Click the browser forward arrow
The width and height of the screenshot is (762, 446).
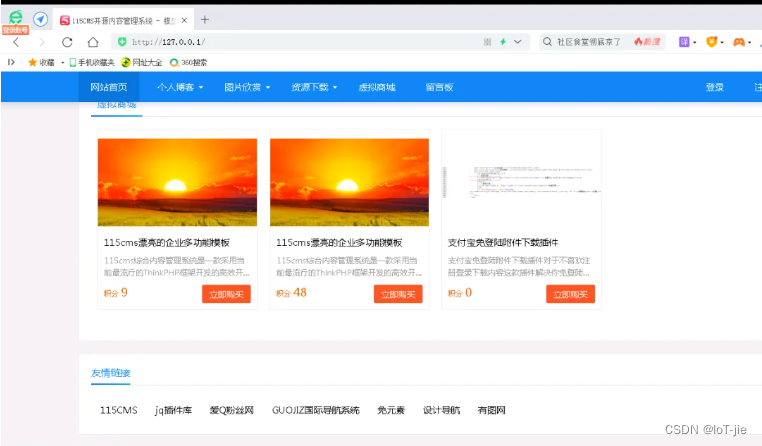tap(42, 42)
